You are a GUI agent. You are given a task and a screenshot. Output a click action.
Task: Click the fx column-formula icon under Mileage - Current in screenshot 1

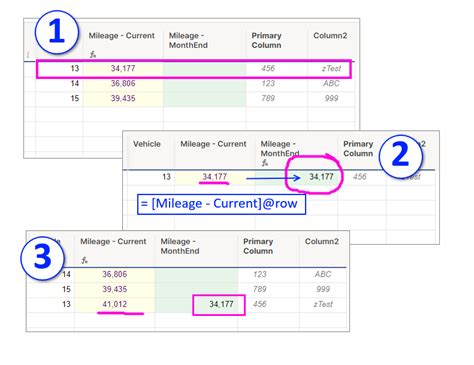click(93, 54)
